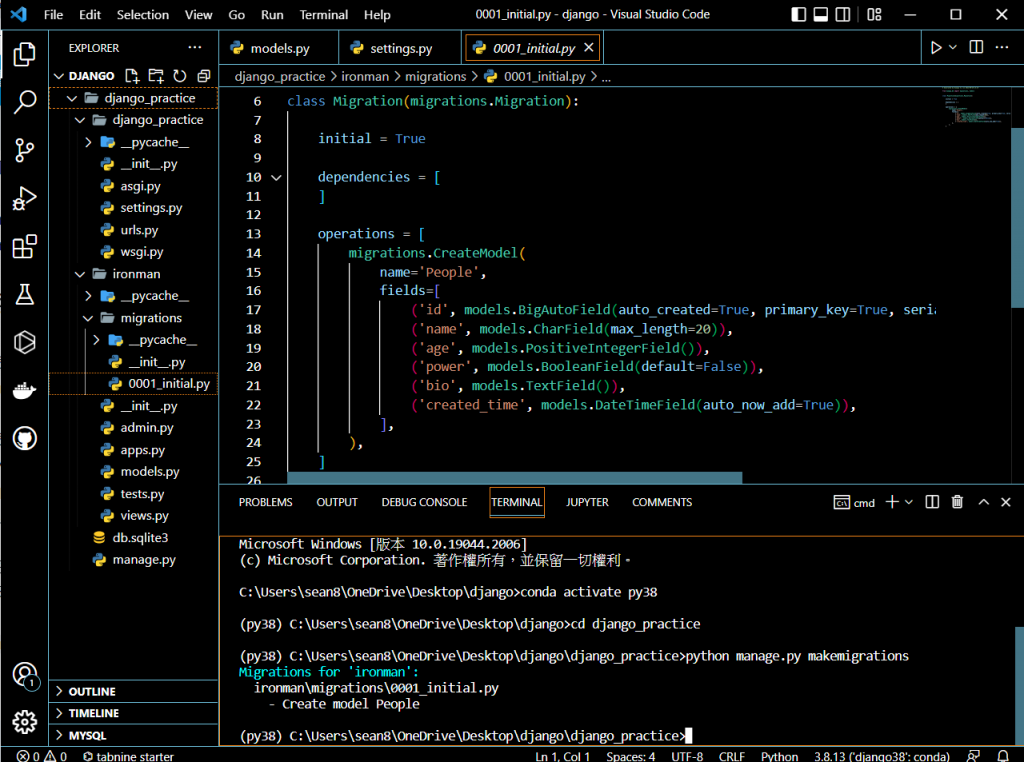
Task: Kill the terminal with trash icon
Action: point(957,502)
